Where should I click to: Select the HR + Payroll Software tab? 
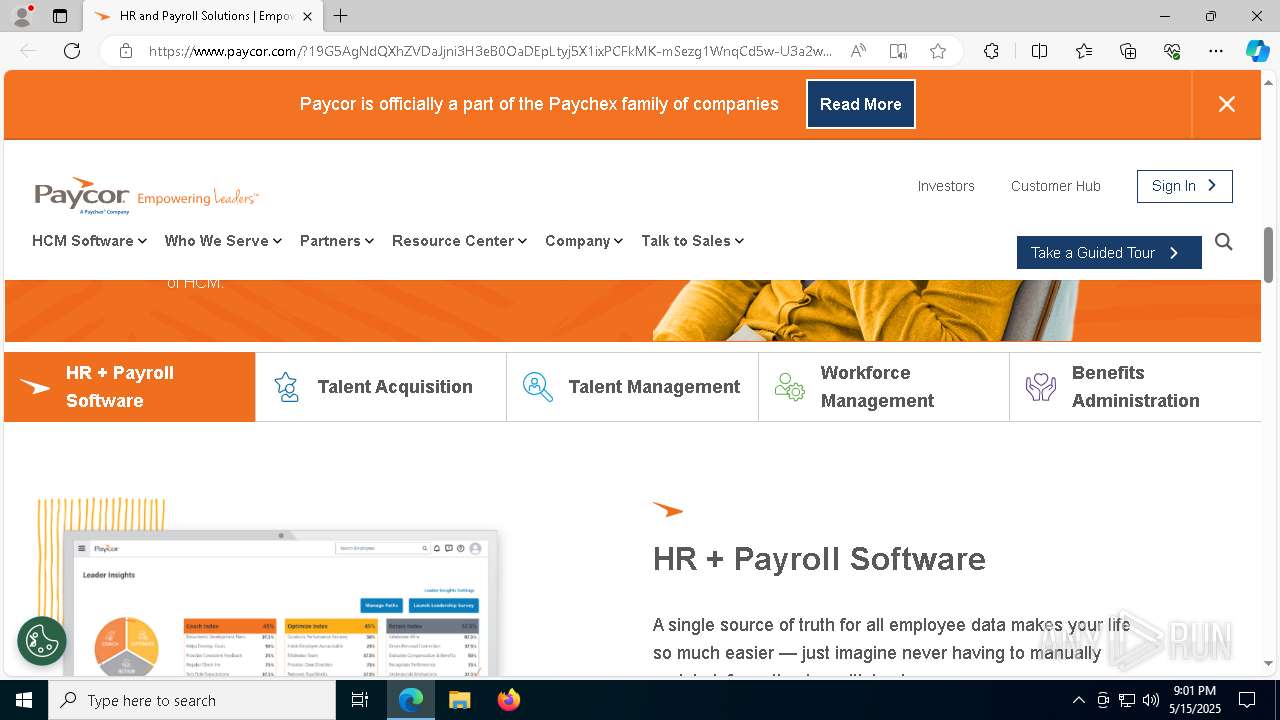tap(130, 387)
